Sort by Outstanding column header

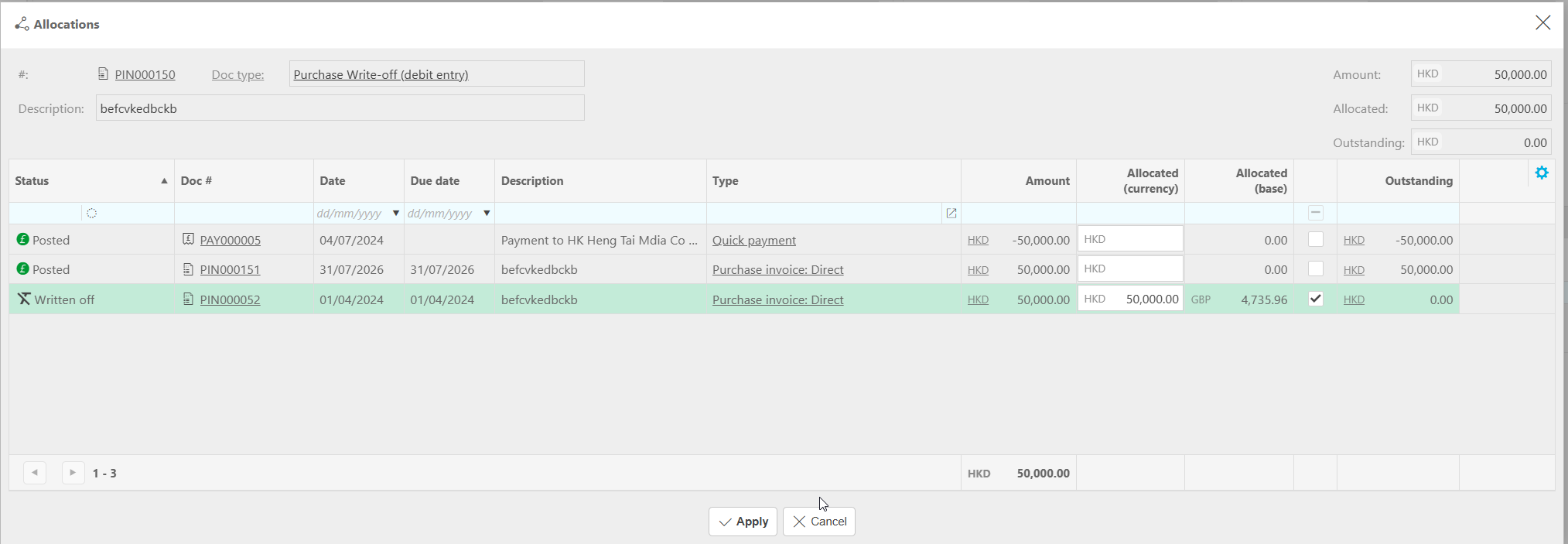point(1398,180)
